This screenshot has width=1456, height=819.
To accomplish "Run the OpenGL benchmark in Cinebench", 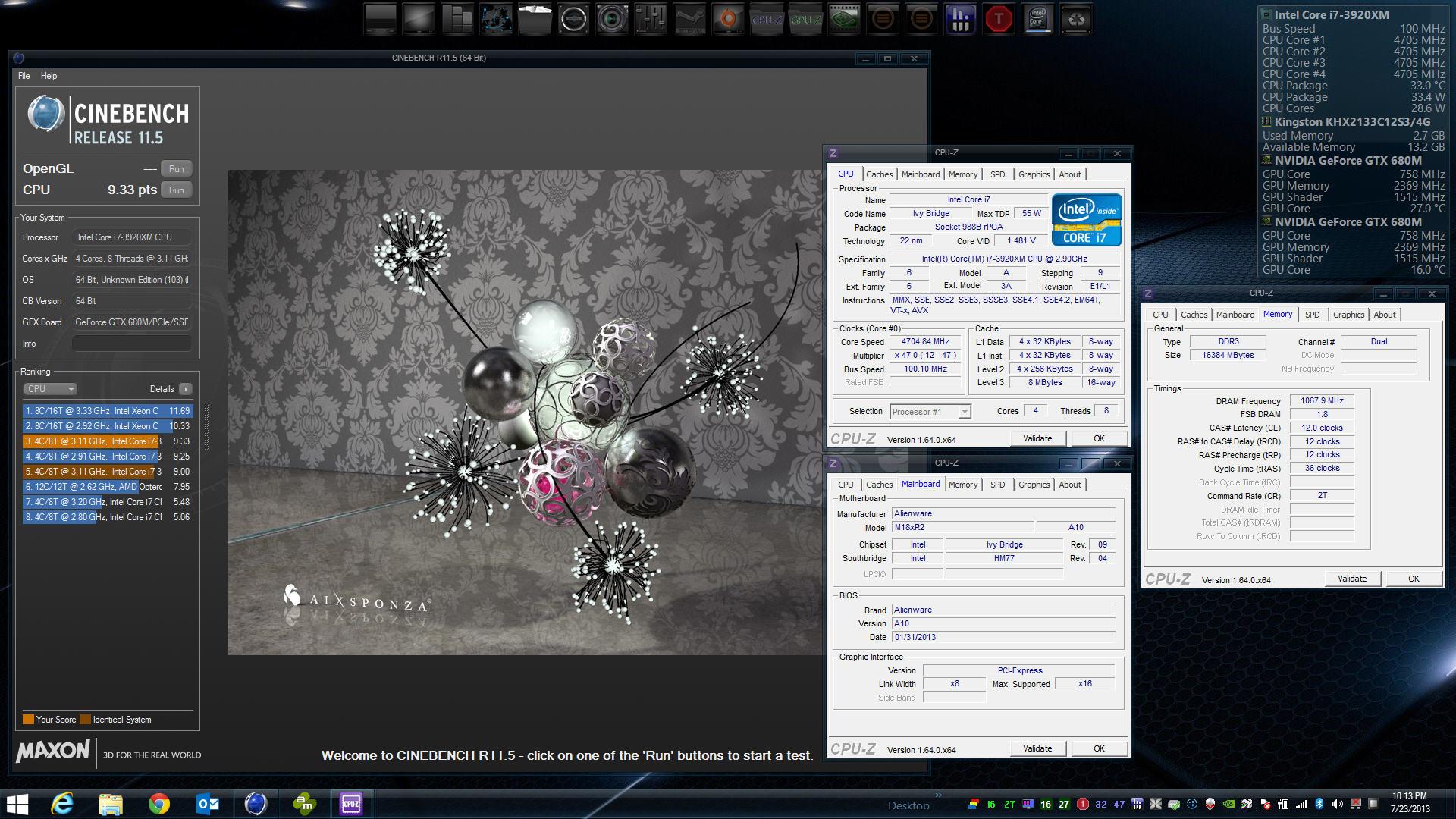I will coord(176,169).
